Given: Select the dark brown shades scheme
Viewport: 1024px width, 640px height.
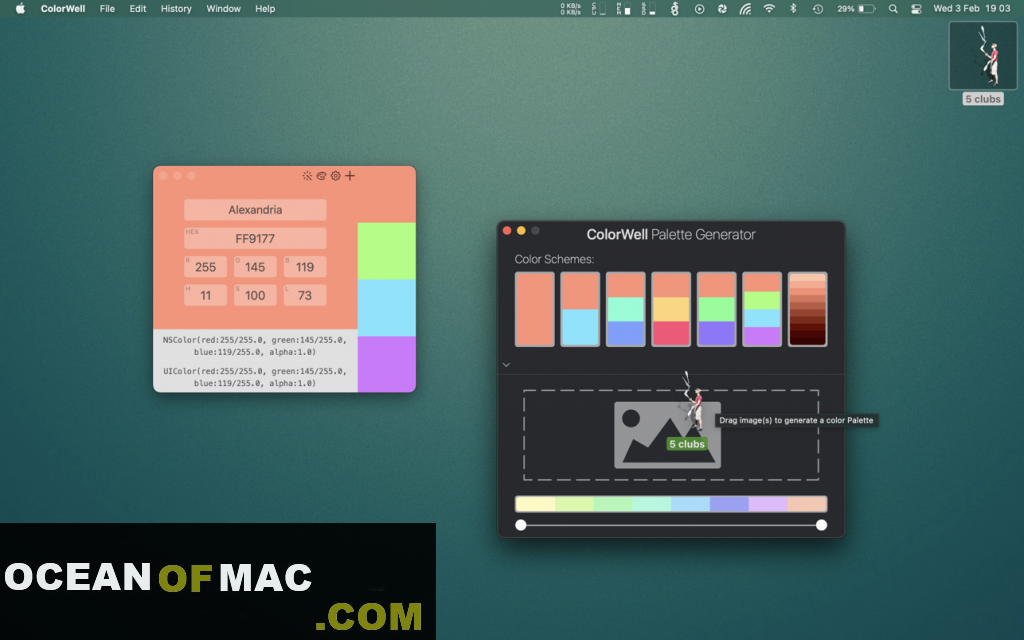Looking at the screenshot, I should pos(808,309).
